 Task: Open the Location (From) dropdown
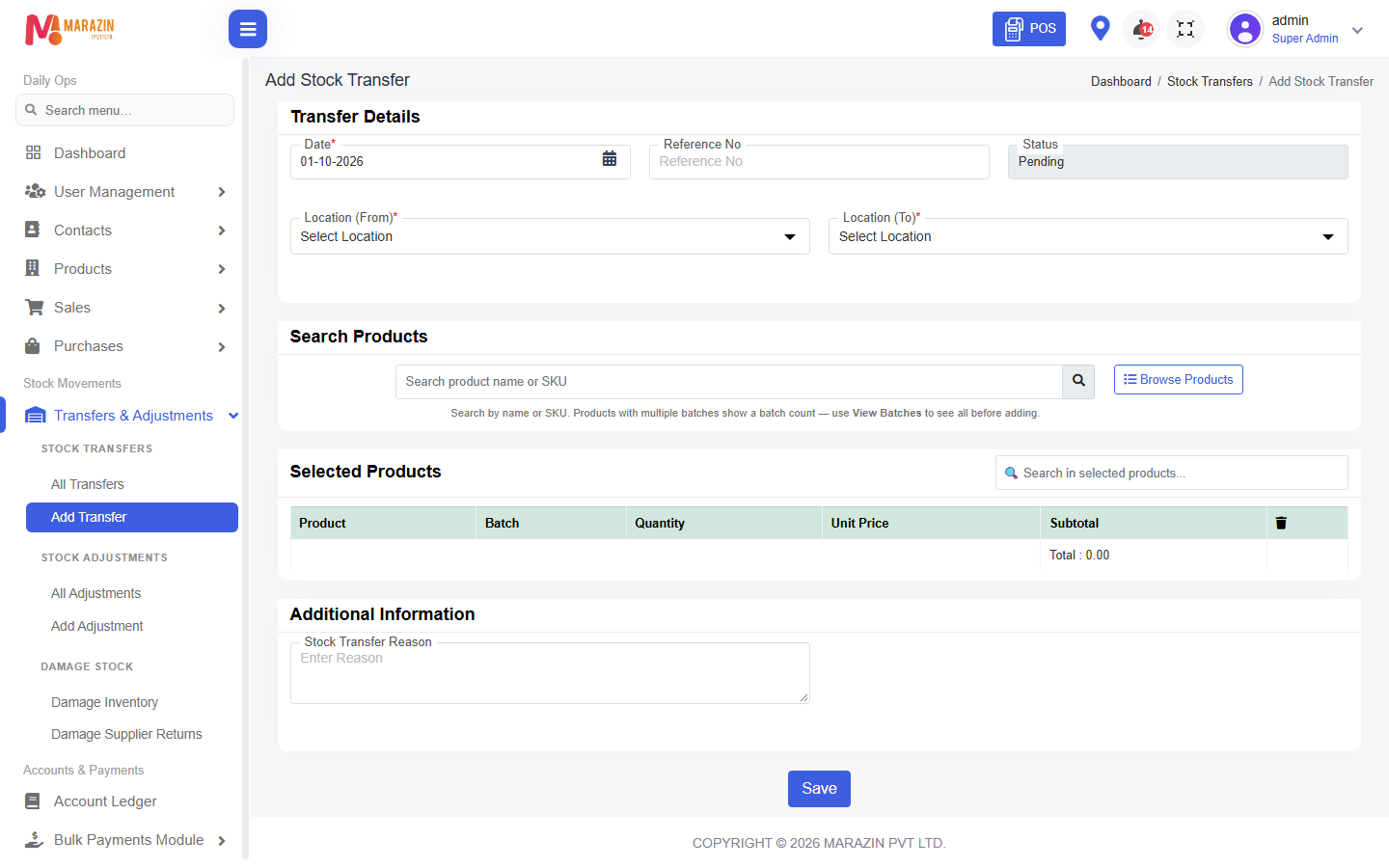coord(550,236)
